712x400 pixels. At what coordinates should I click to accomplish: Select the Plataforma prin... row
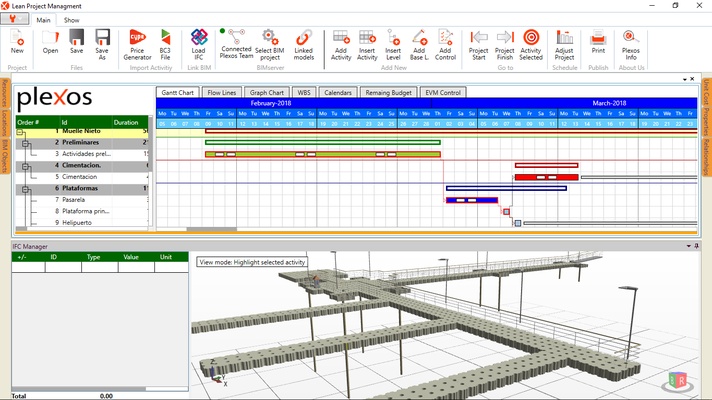(82, 211)
